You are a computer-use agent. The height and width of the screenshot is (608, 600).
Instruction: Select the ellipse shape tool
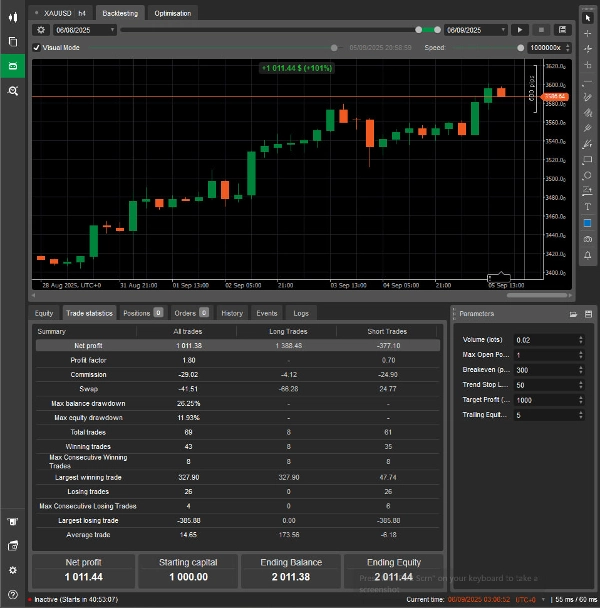[588, 175]
